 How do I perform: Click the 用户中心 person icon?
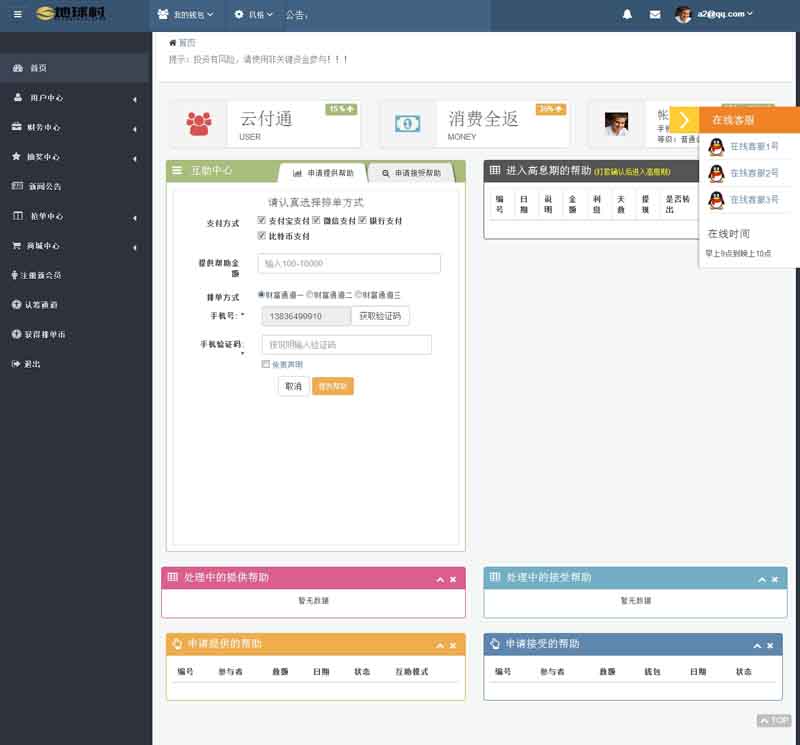pos(18,97)
